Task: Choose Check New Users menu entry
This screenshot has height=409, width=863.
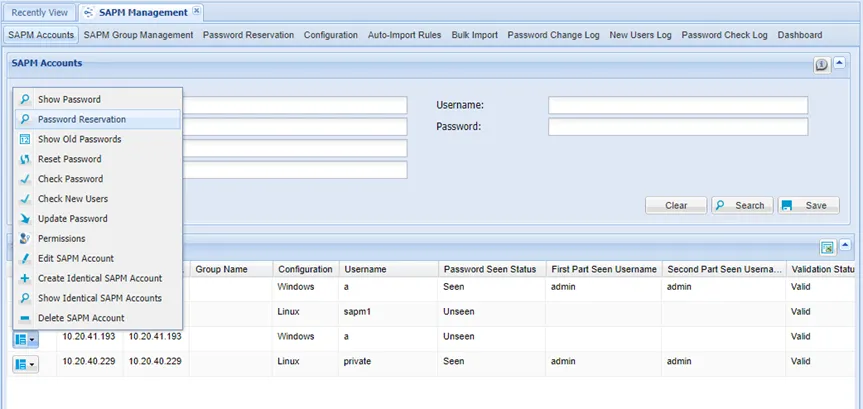Action: (97, 199)
